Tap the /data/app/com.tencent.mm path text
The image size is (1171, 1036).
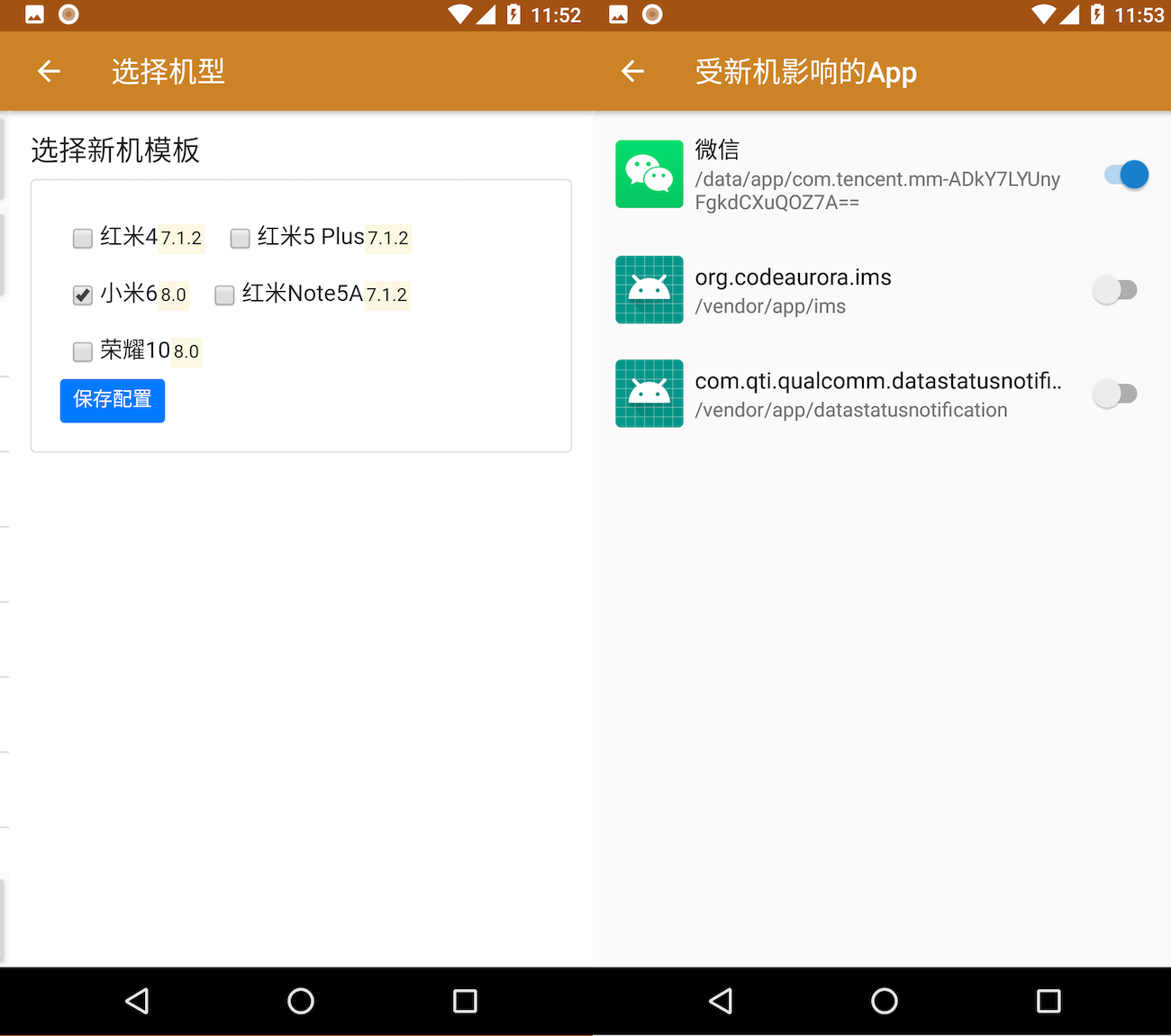877,190
